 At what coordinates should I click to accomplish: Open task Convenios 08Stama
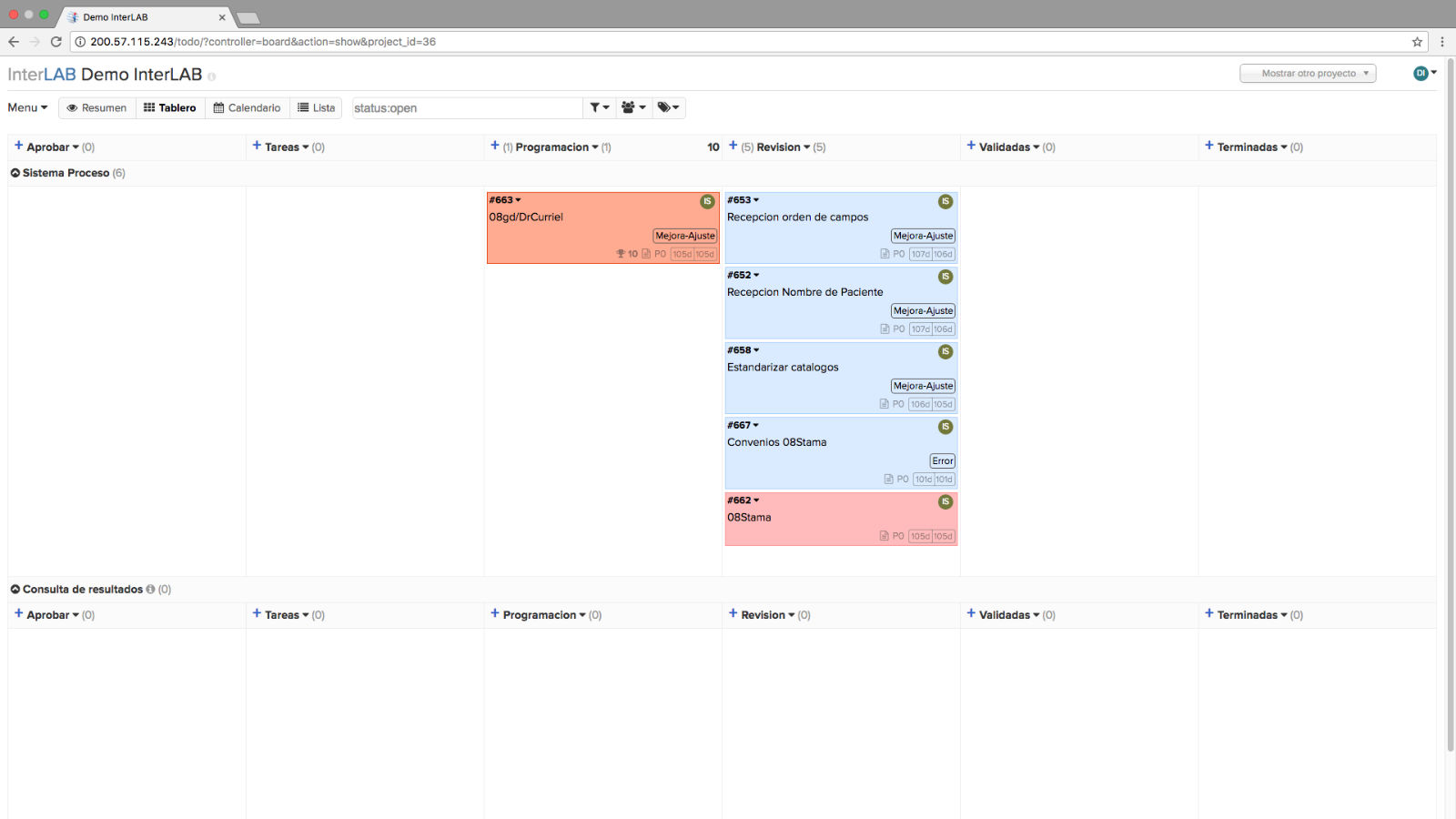[776, 442]
